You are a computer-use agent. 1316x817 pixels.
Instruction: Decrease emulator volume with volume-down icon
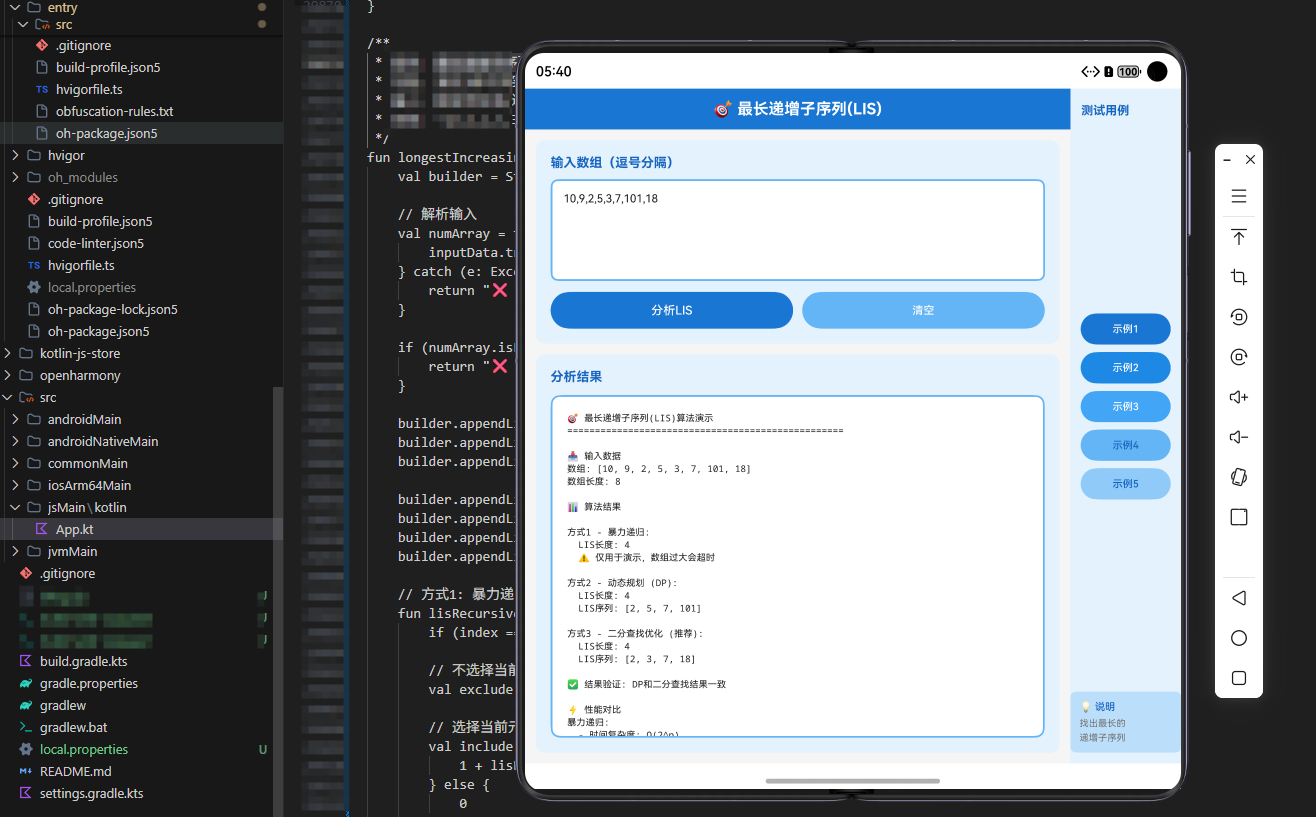[1238, 437]
